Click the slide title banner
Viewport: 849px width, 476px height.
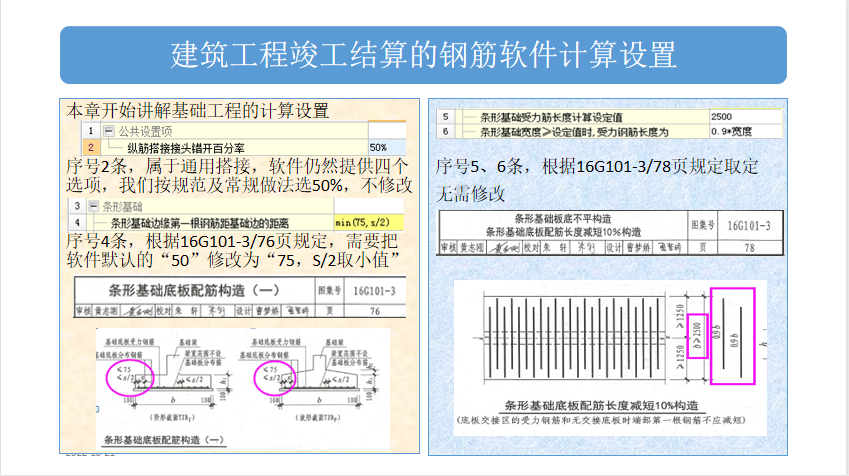[423, 54]
